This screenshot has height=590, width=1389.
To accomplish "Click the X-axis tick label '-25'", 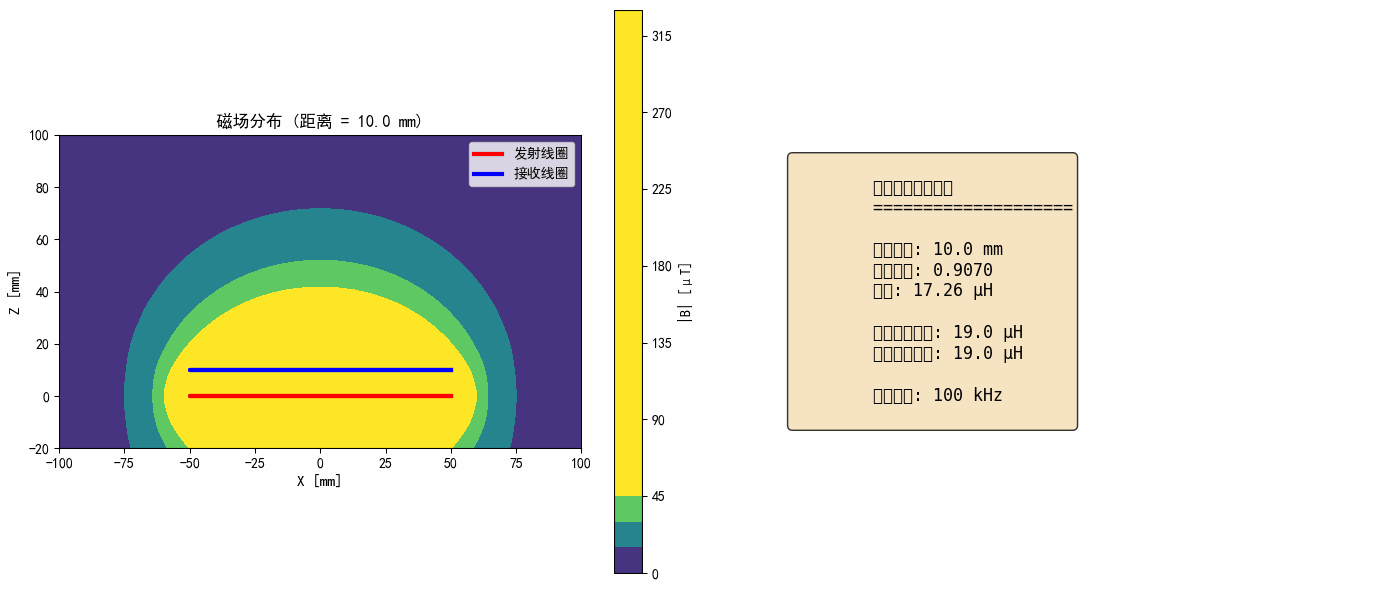I will tap(255, 463).
